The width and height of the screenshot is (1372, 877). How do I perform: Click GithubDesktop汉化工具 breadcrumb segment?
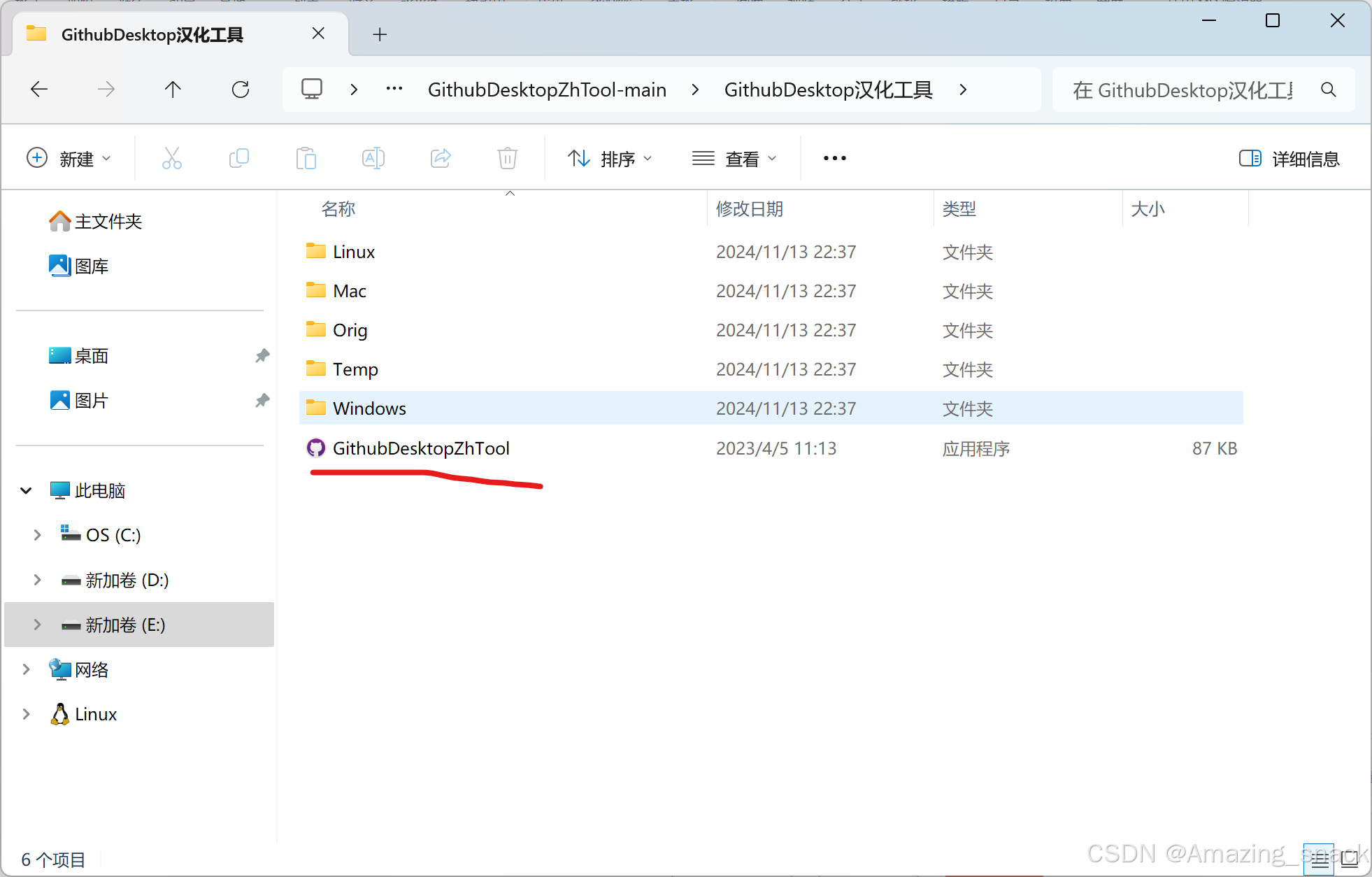[x=829, y=90]
